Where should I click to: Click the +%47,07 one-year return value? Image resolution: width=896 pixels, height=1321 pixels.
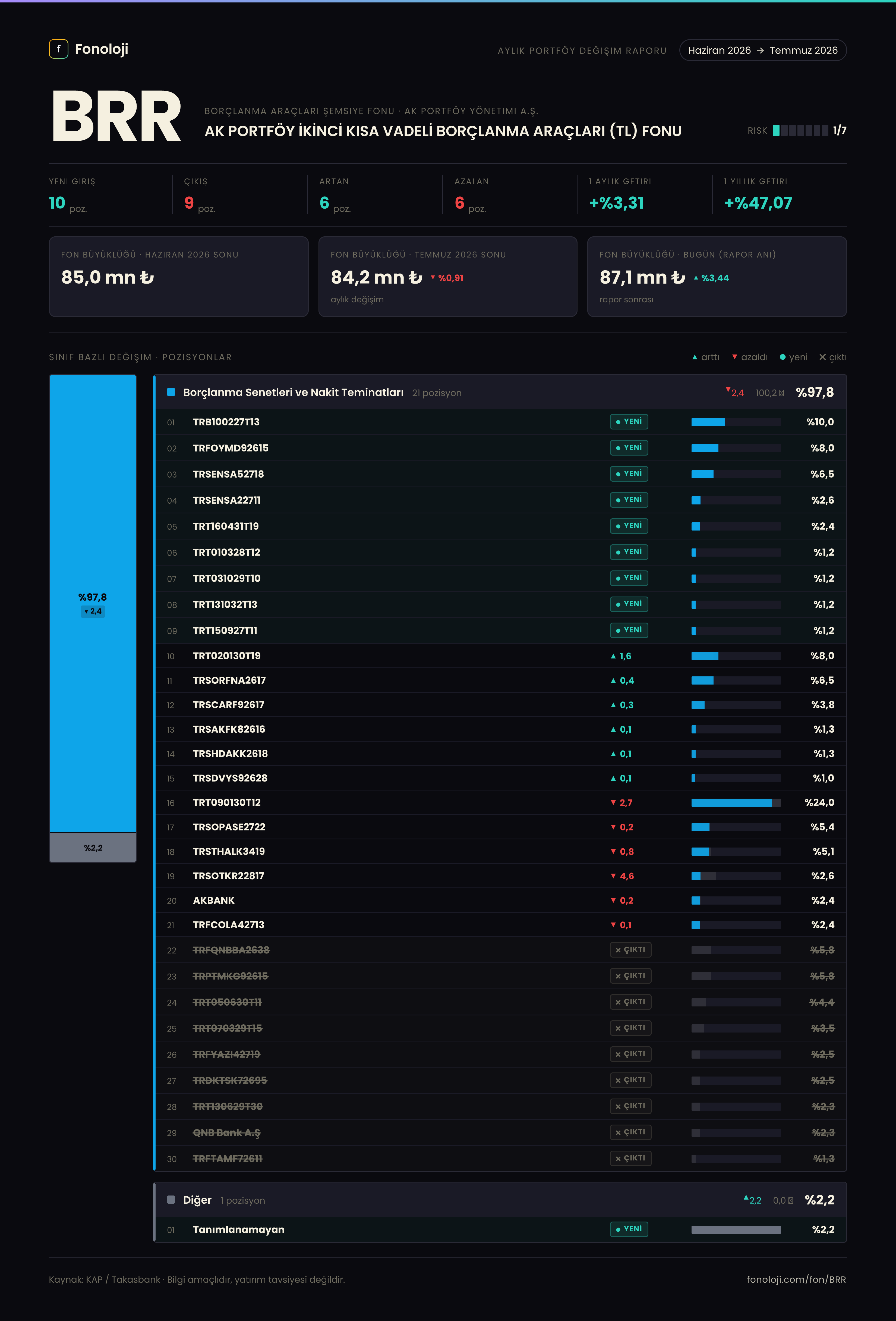pos(758,203)
